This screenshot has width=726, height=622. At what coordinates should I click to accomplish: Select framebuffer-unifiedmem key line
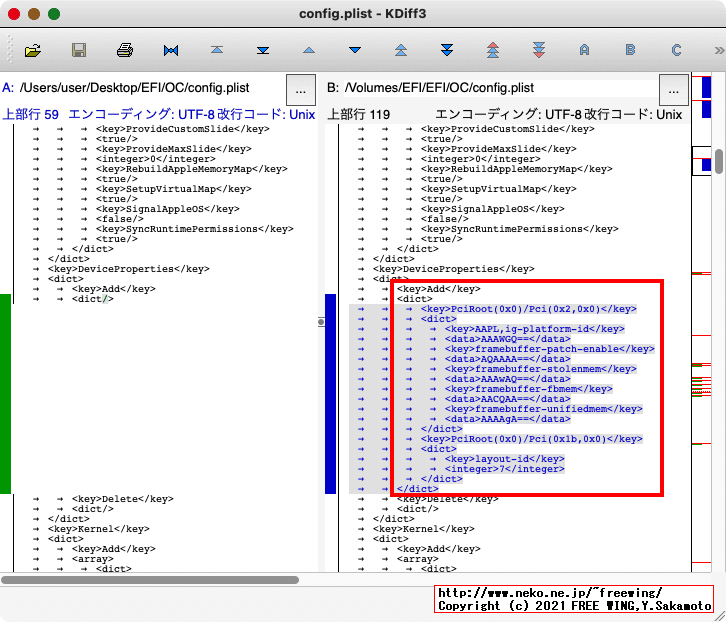[544, 409]
